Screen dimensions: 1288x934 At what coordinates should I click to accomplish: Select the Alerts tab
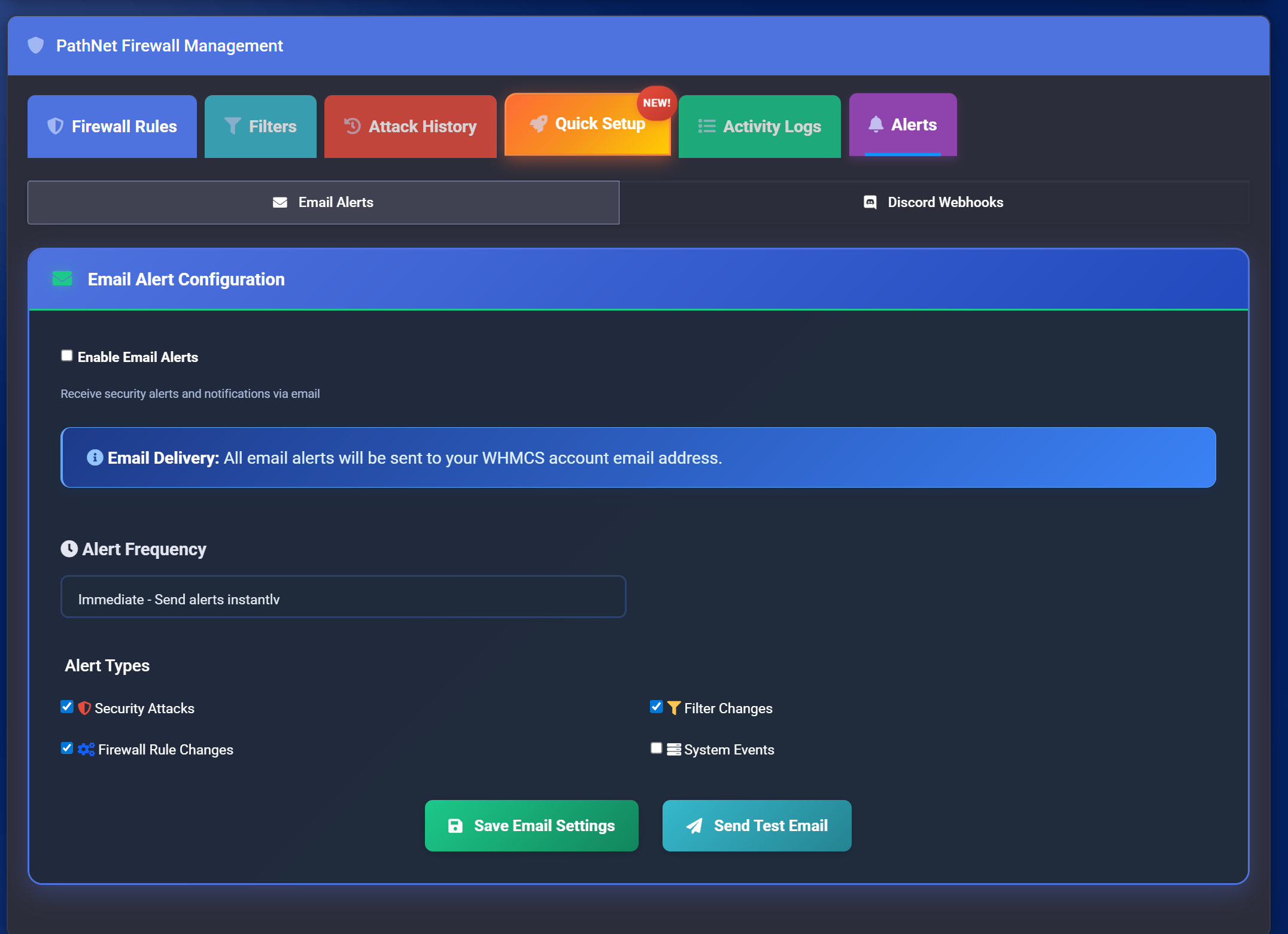coord(903,124)
